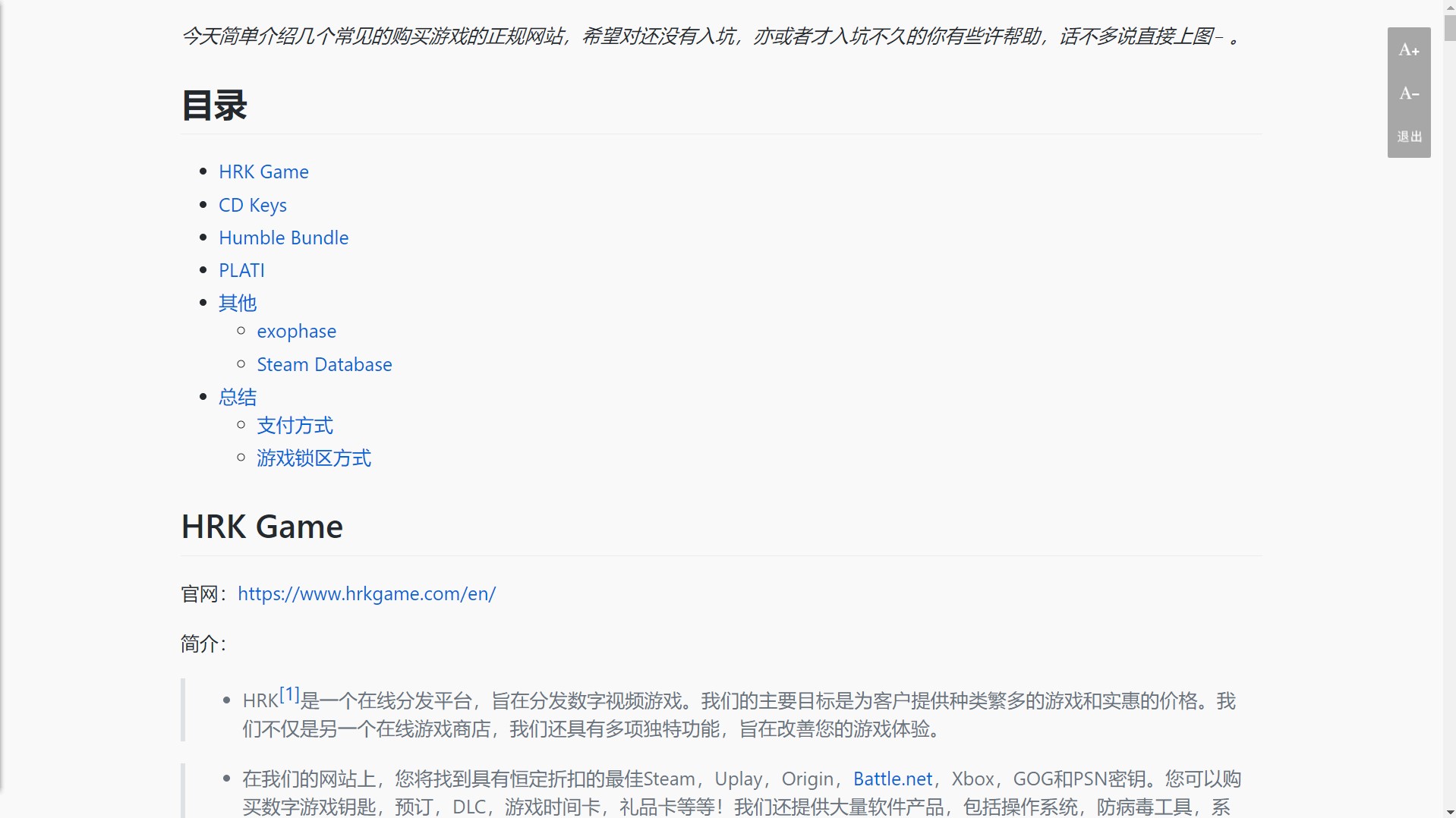1456x818 pixels.
Task: Open footnote [1] reference after HRK
Action: [289, 694]
